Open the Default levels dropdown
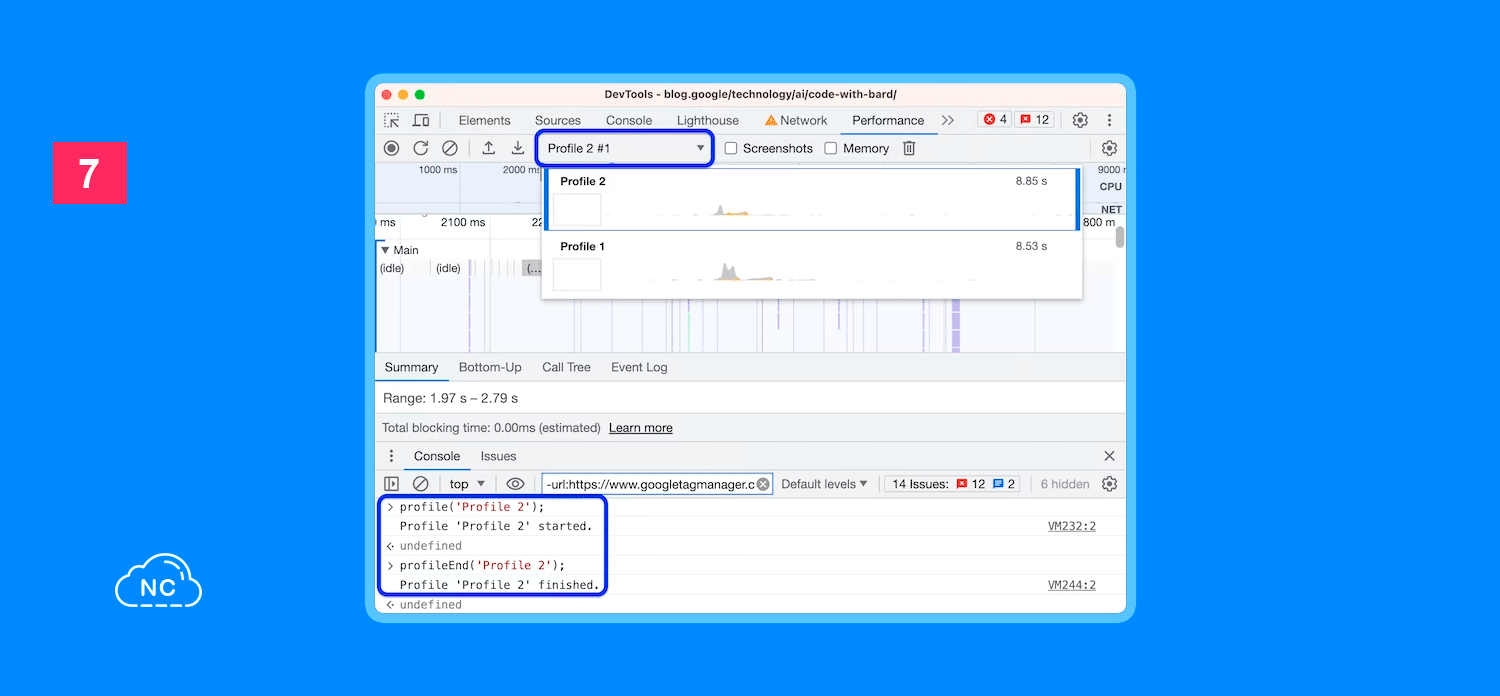The width and height of the screenshot is (1500, 696). pyautogui.click(x=824, y=484)
